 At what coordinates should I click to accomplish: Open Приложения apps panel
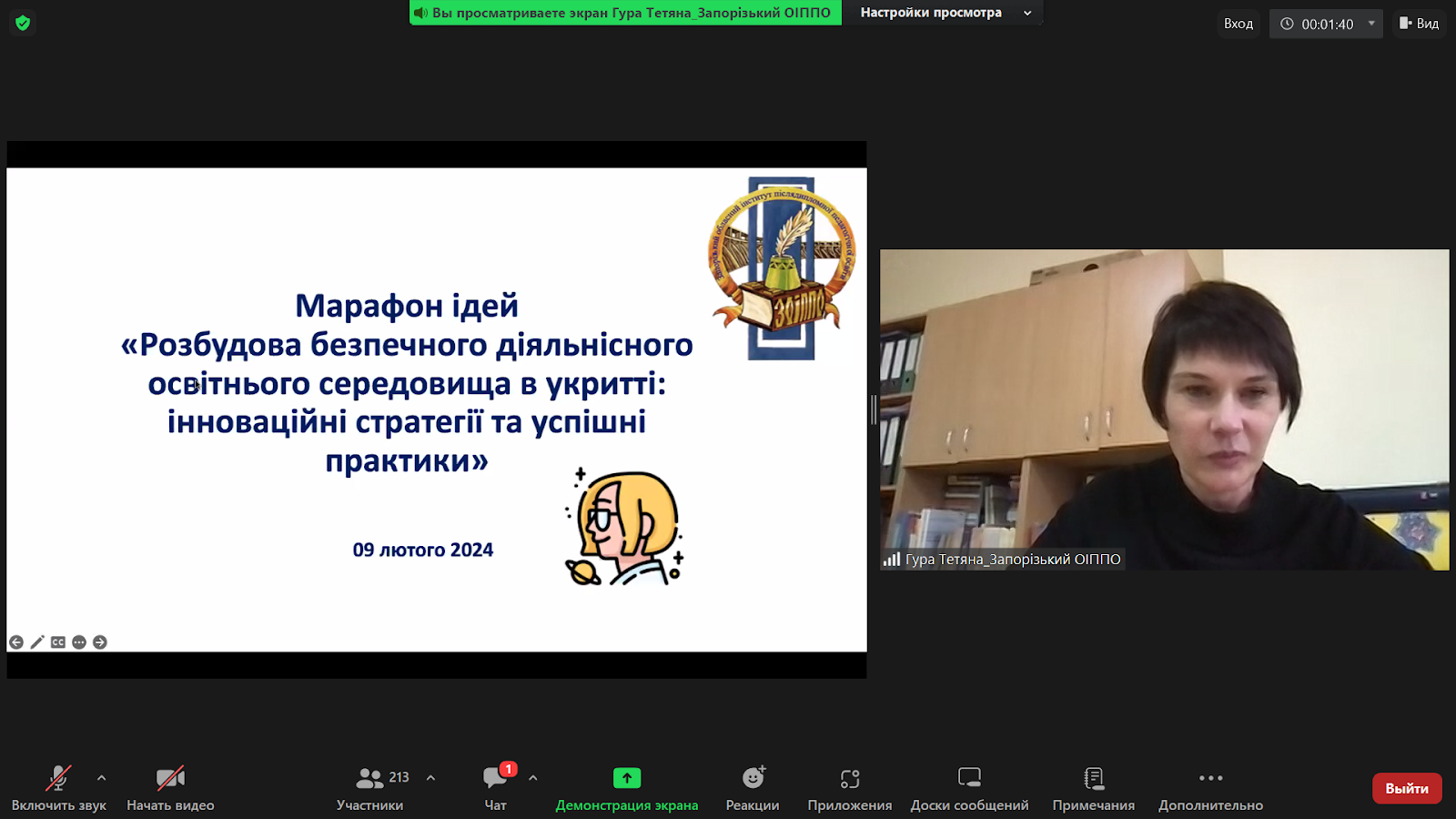point(850,789)
